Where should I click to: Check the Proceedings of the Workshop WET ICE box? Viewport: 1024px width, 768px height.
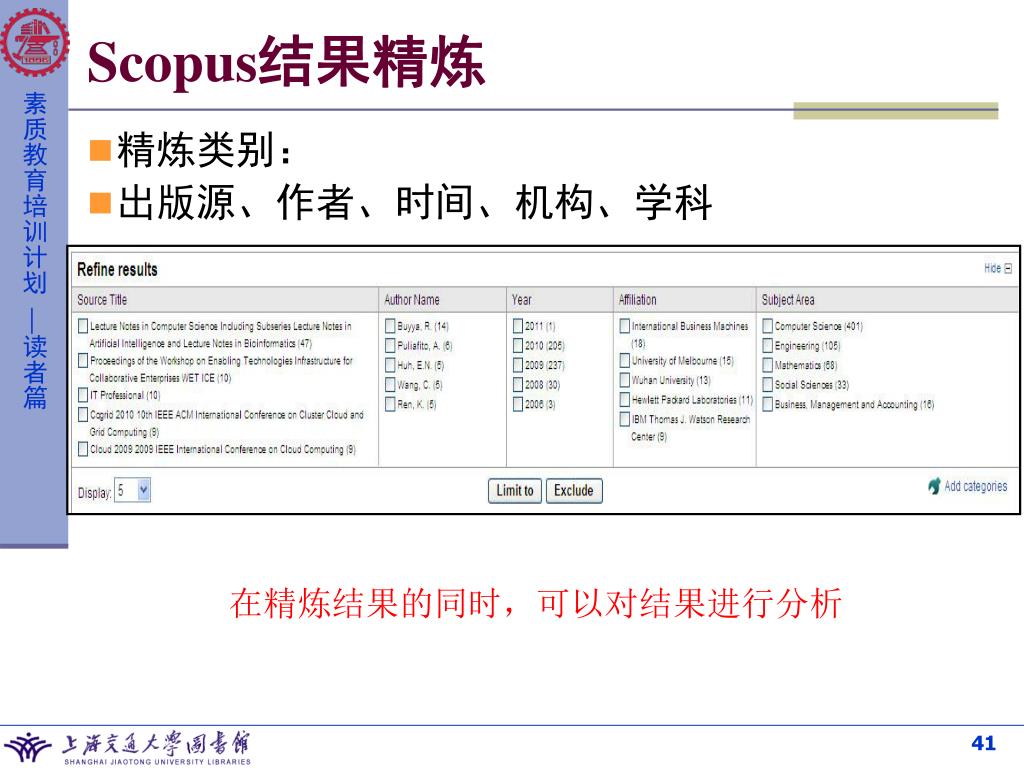pyautogui.click(x=83, y=360)
